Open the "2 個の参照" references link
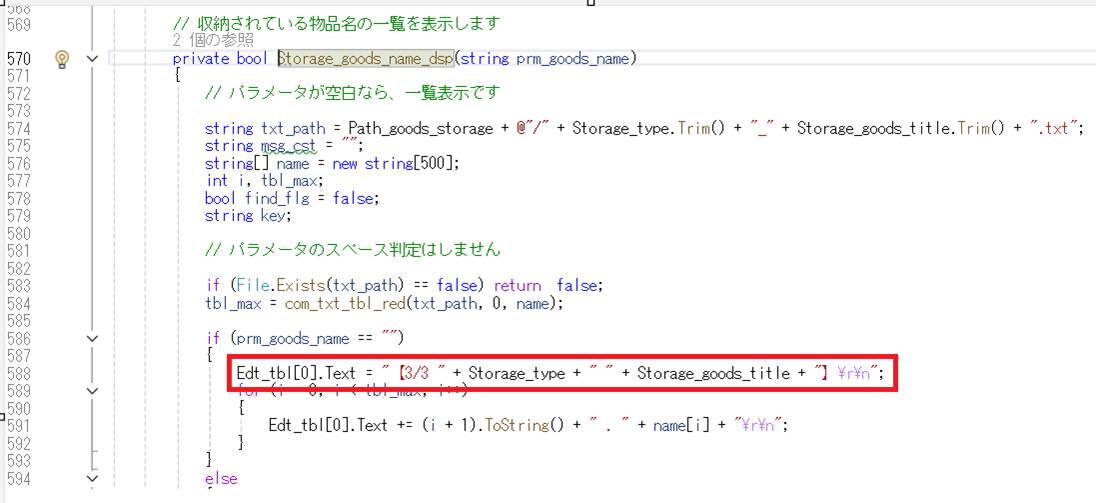The width and height of the screenshot is (1096, 503). click(x=213, y=41)
